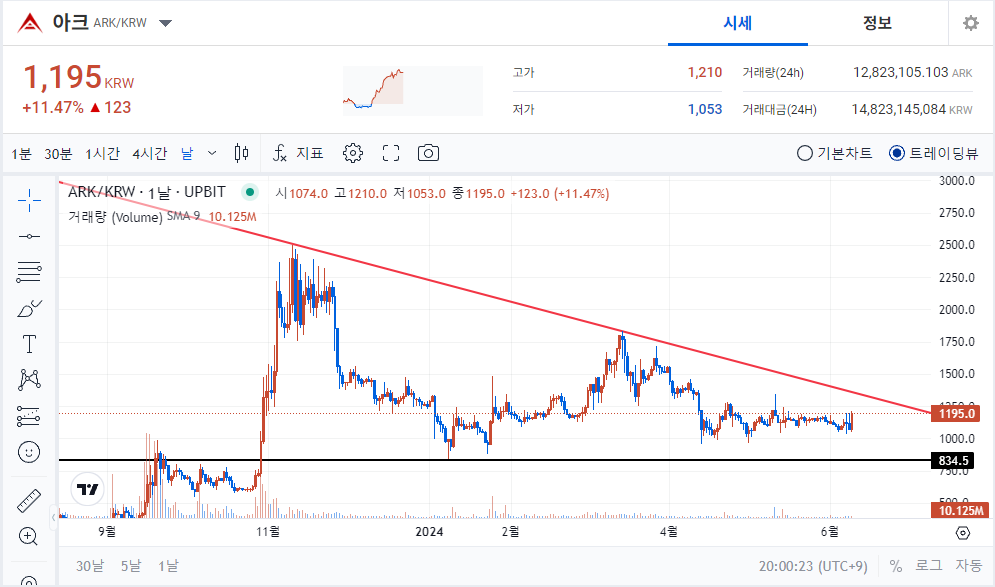The width and height of the screenshot is (995, 587).
Task: Activate the zoom in tool
Action: pyautogui.click(x=29, y=536)
